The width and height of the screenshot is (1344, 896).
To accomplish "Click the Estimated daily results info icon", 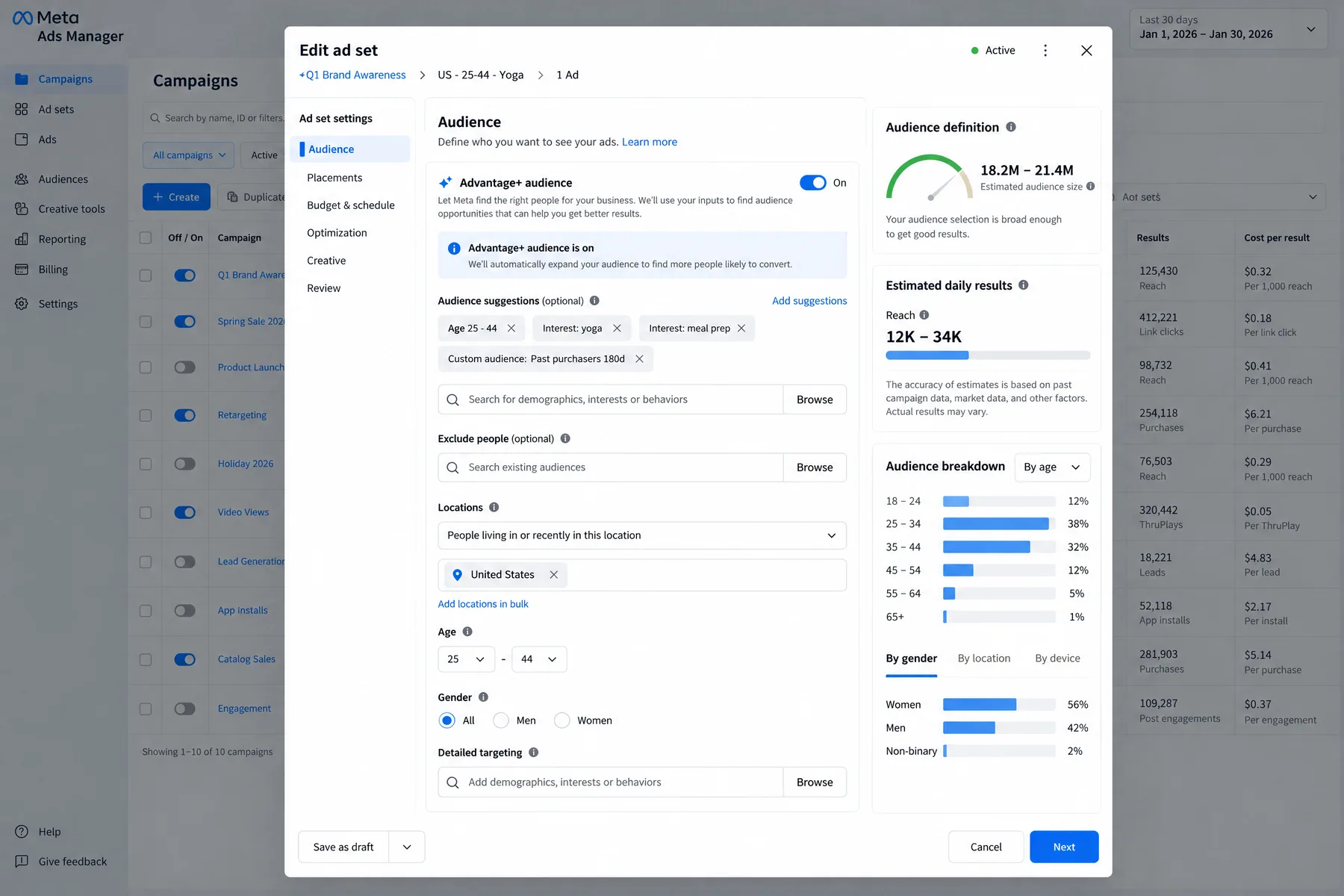I will (x=1024, y=285).
